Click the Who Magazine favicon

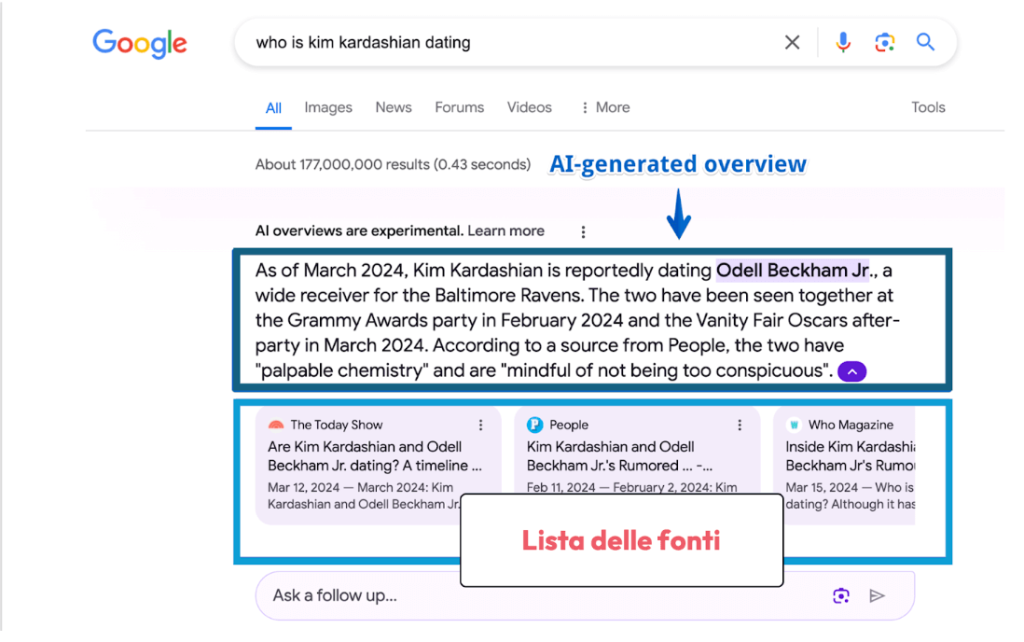pos(794,425)
